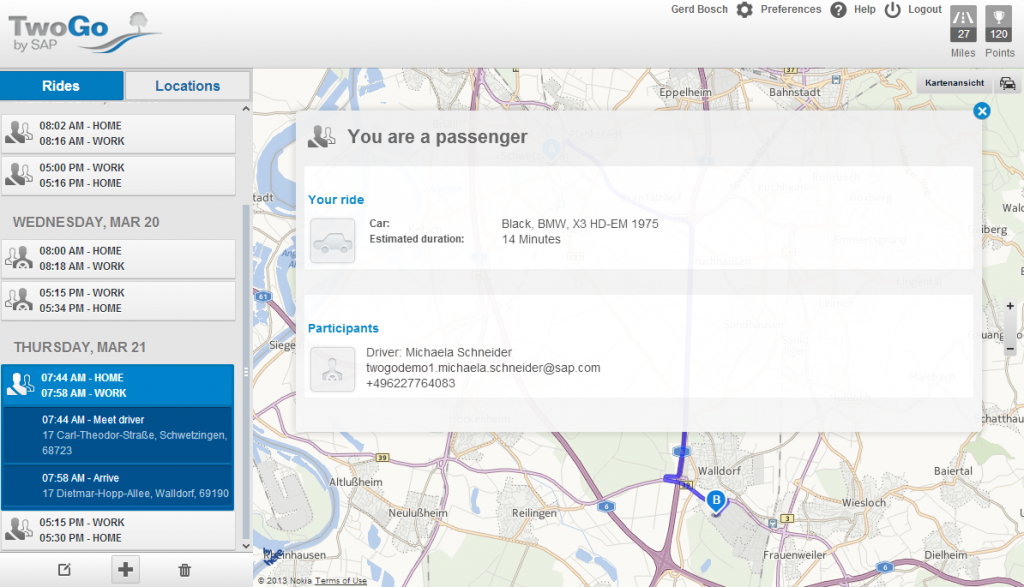Click the B destination map marker
Viewport: 1024px width, 587px height.
(716, 502)
